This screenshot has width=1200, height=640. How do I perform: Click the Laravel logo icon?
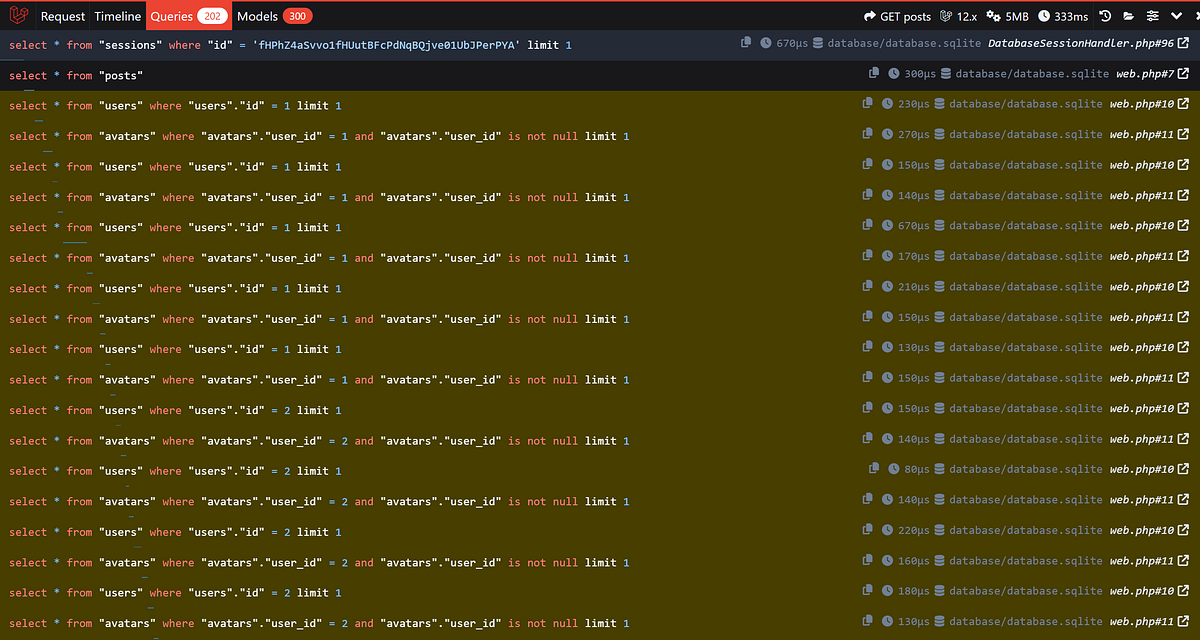[x=19, y=15]
